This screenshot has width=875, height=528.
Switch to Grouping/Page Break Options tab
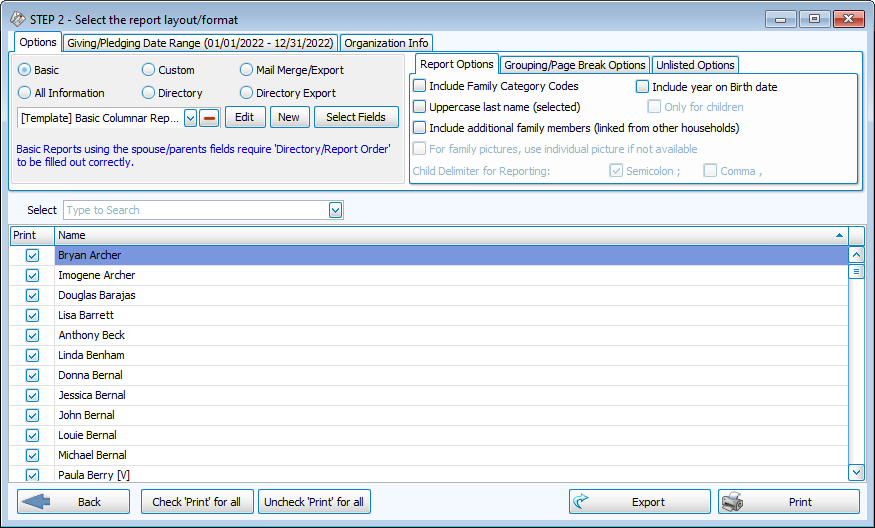pyautogui.click(x=574, y=65)
